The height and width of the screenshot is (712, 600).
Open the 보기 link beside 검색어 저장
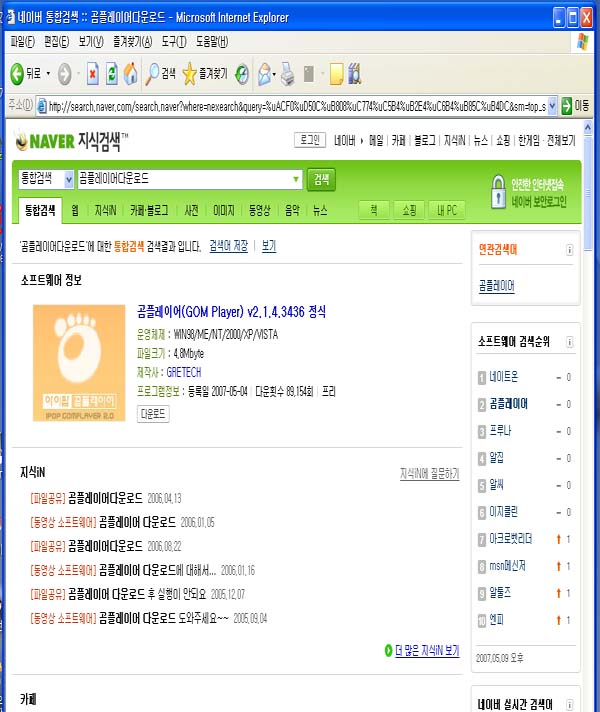tap(269, 246)
